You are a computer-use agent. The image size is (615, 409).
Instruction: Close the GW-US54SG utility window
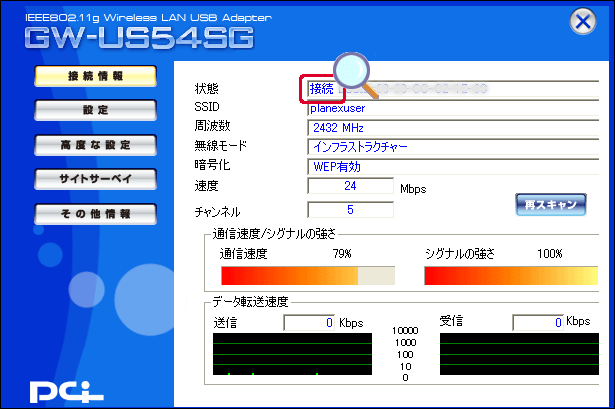[583, 21]
